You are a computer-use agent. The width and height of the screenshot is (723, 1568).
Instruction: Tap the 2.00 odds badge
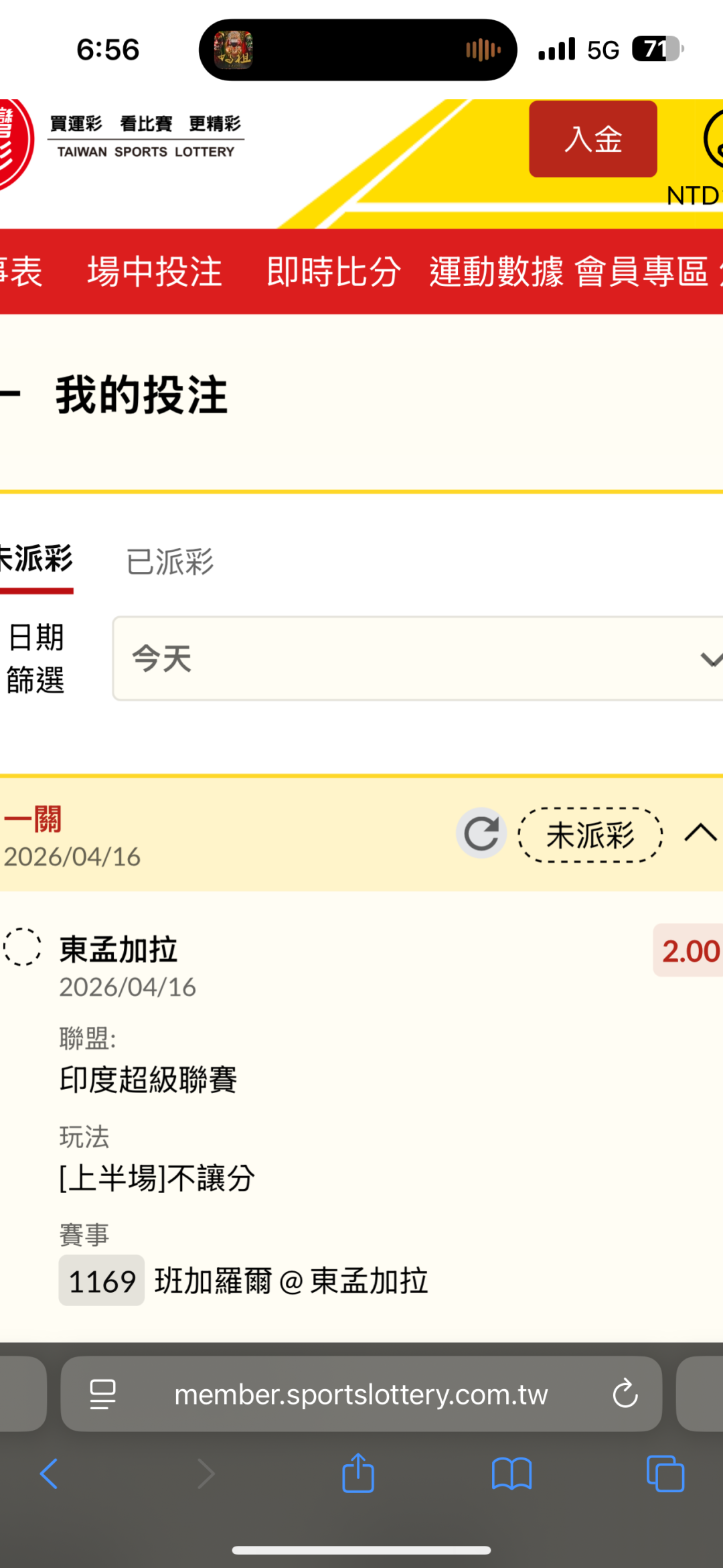coord(690,950)
